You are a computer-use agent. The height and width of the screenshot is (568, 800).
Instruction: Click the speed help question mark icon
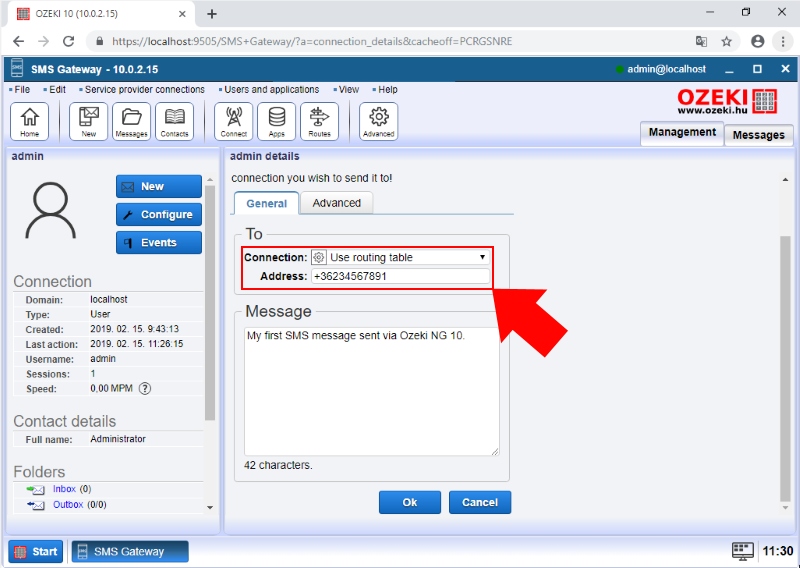(x=145, y=389)
